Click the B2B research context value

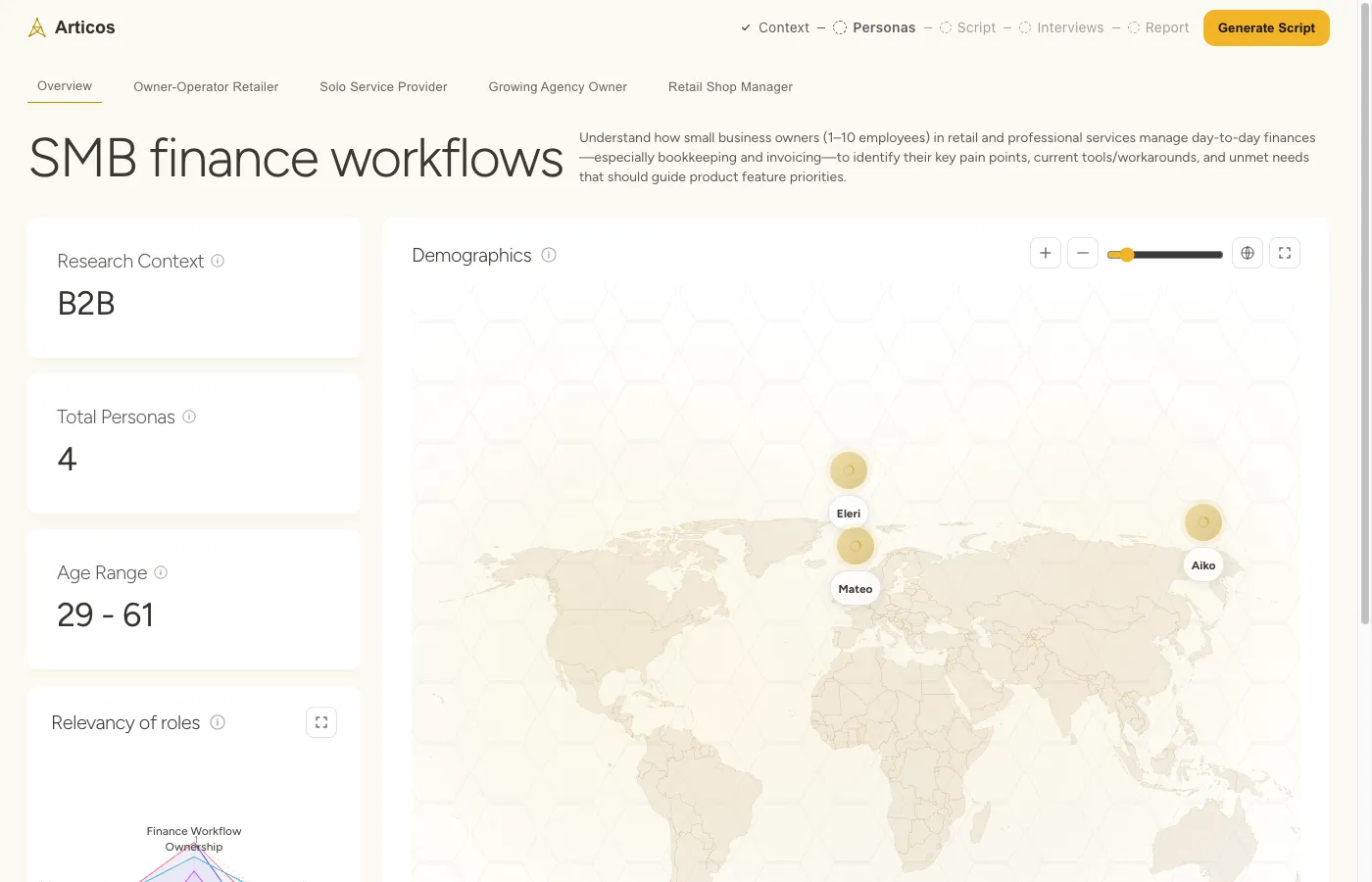[x=86, y=304]
